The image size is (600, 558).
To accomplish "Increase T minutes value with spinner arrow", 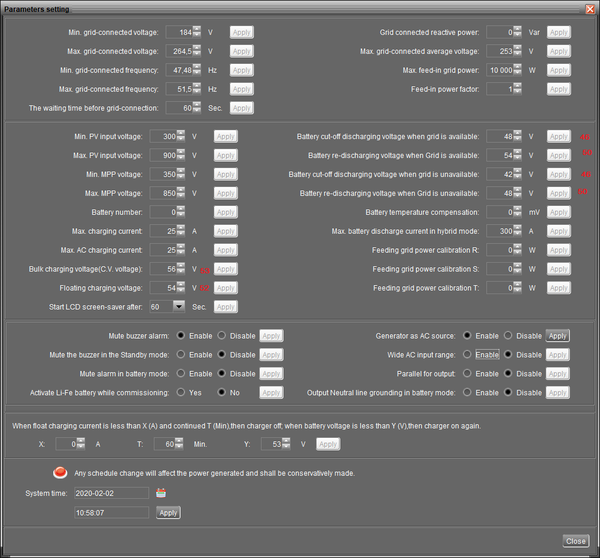I will tap(179, 441).
